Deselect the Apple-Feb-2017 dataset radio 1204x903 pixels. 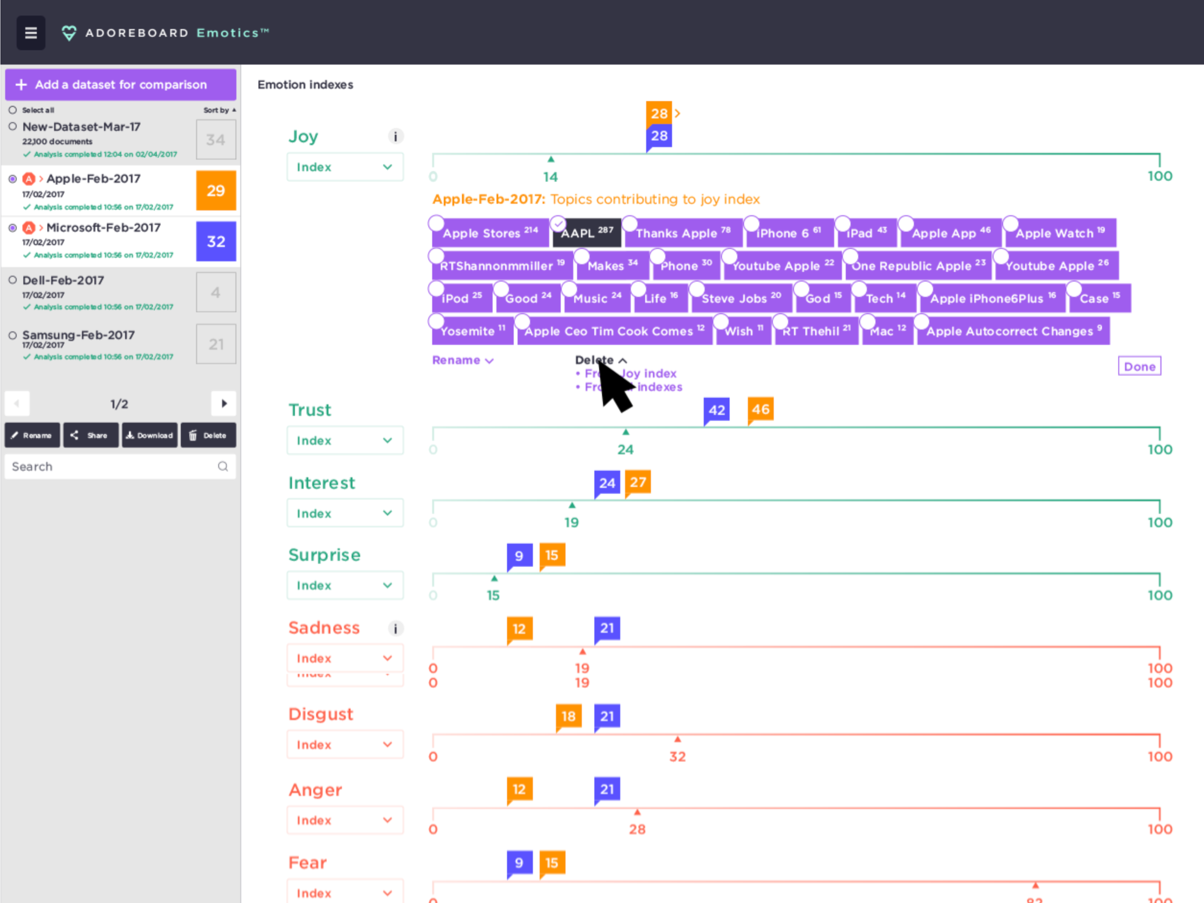coord(13,179)
